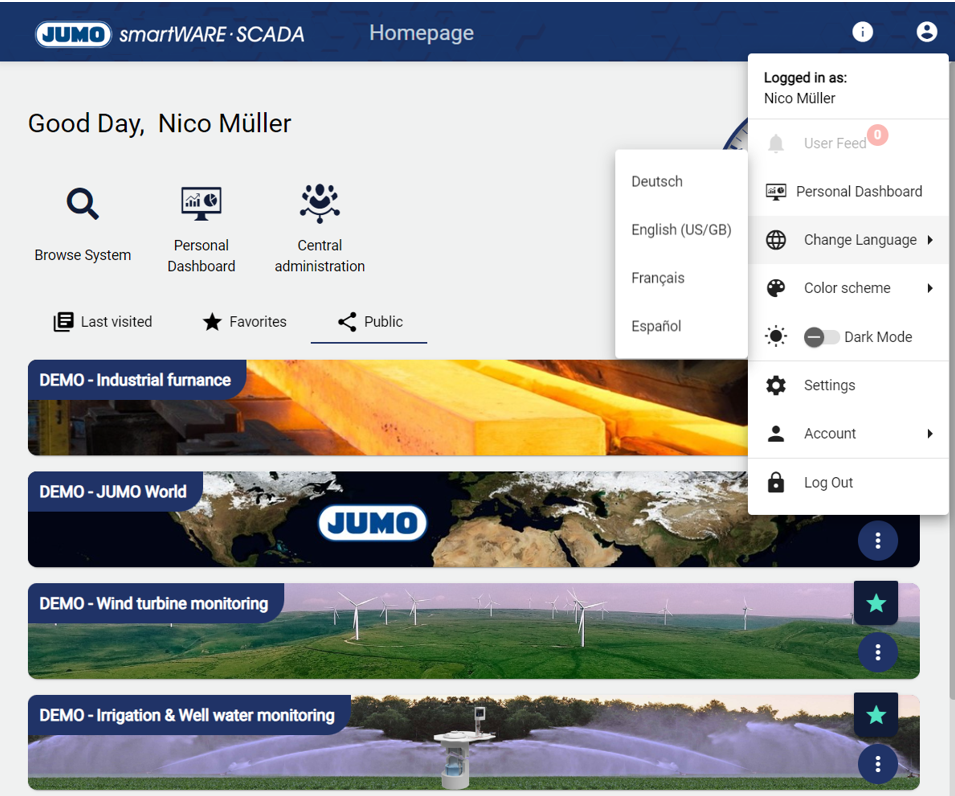Switch to the Last visited tab

(x=103, y=322)
